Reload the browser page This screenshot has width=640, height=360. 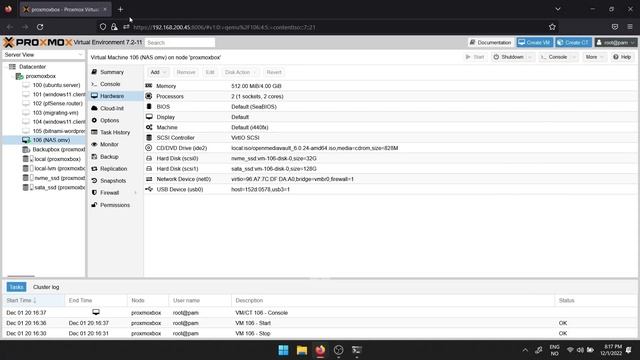(x=40, y=27)
